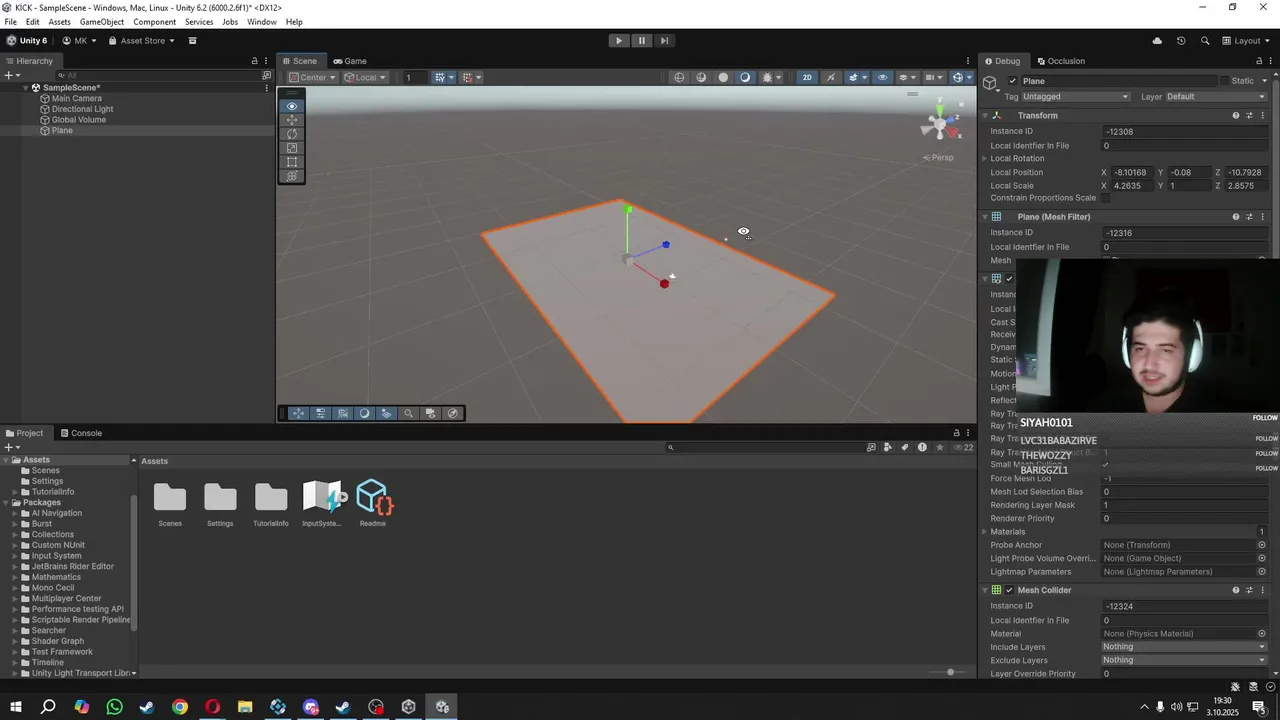Select the Rect tool in Scene tools overlay
This screenshot has width=1280, height=720.
292,162
